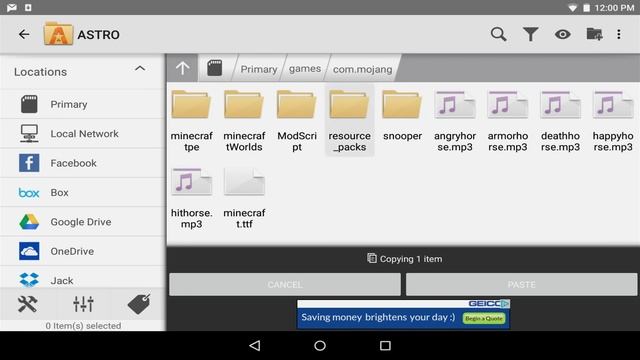Open the resource_packs folder
This screenshot has height=360, width=640.
pyautogui.click(x=349, y=120)
